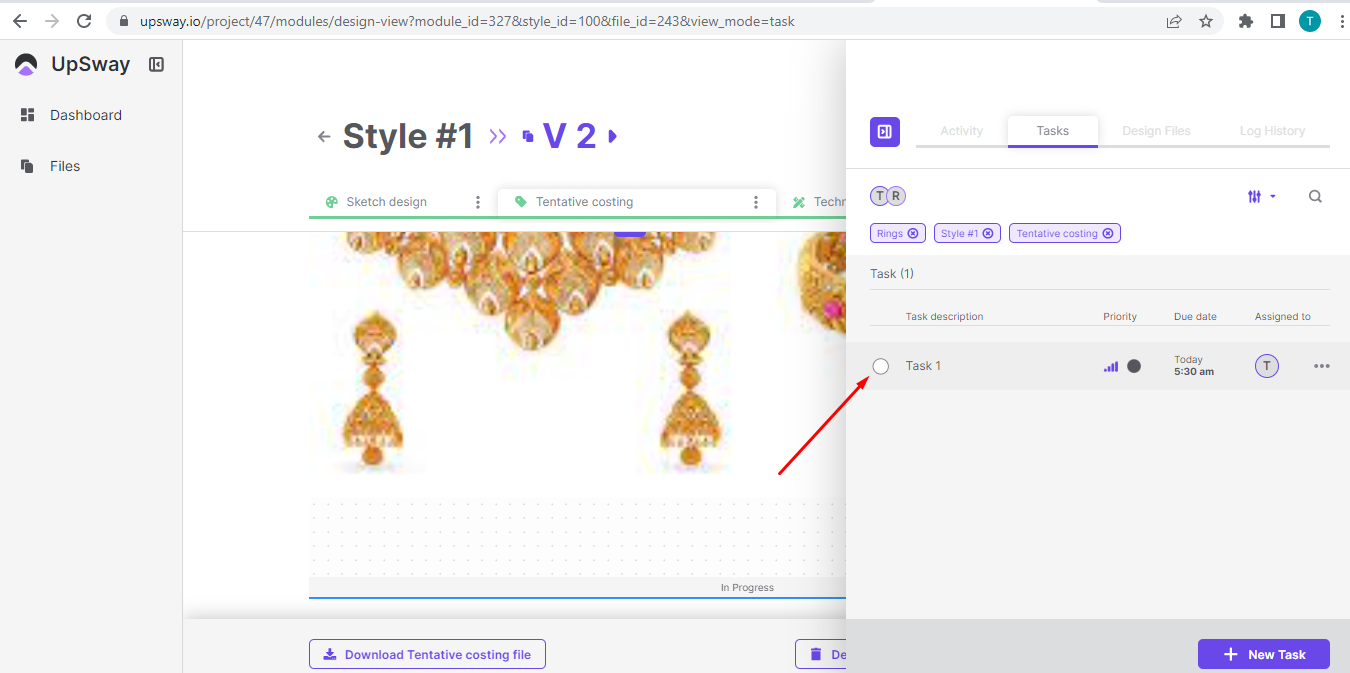Collapse the UpSway sidebar panel icon
This screenshot has width=1350, height=673.
click(x=156, y=65)
